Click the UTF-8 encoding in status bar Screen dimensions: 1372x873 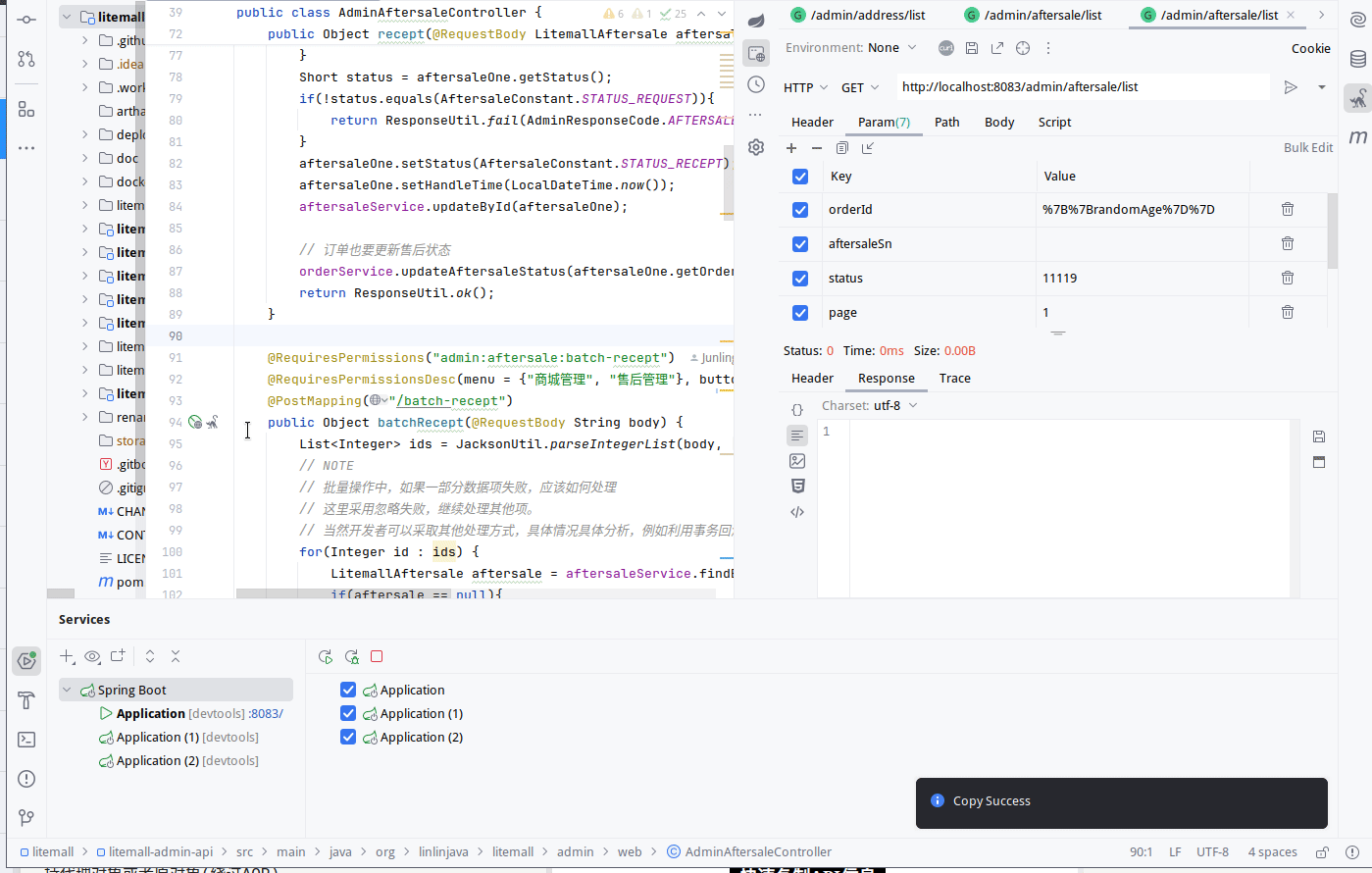(1212, 852)
